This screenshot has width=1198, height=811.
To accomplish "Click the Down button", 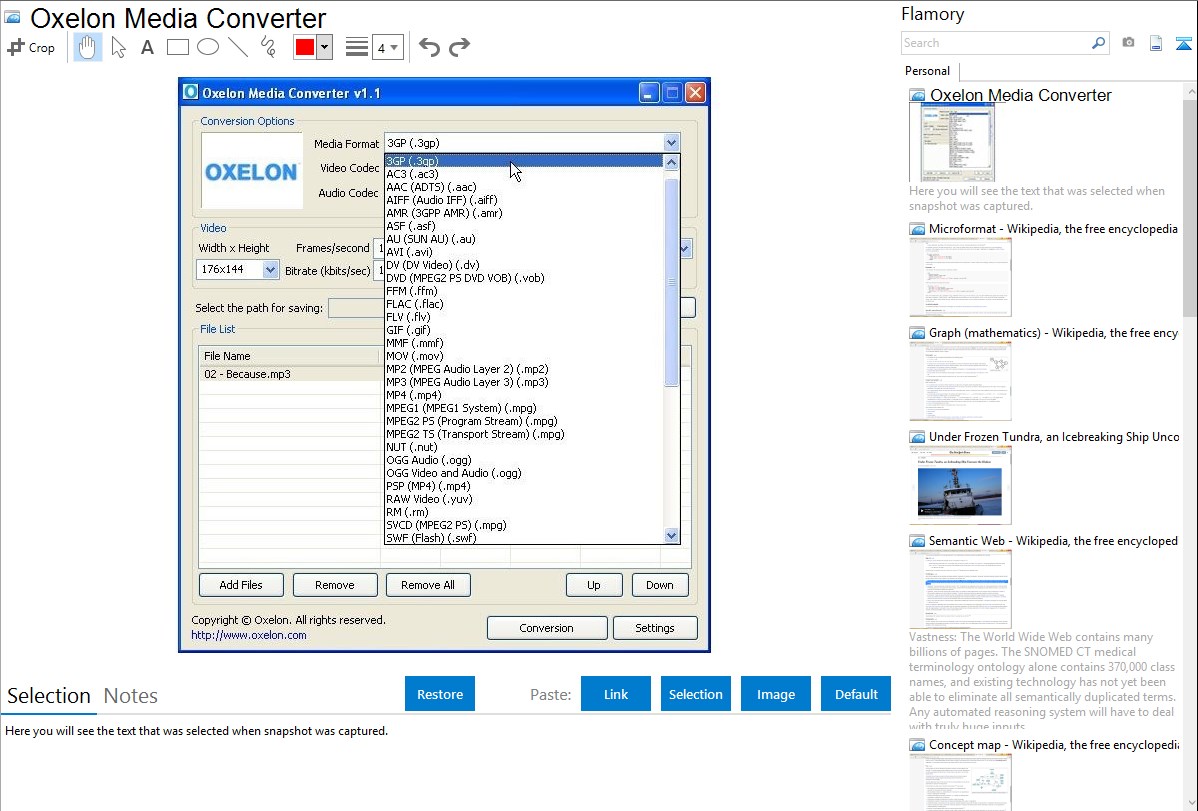I will [659, 585].
